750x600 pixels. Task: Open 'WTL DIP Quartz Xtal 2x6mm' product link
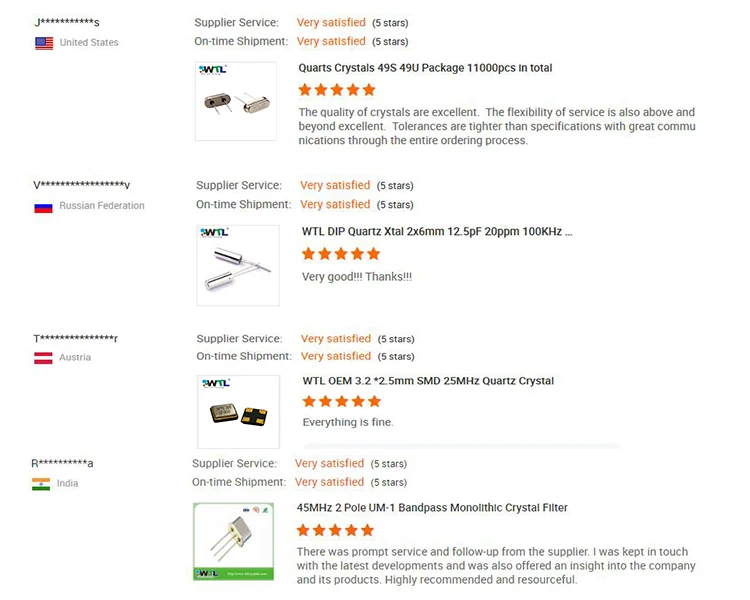click(437, 231)
